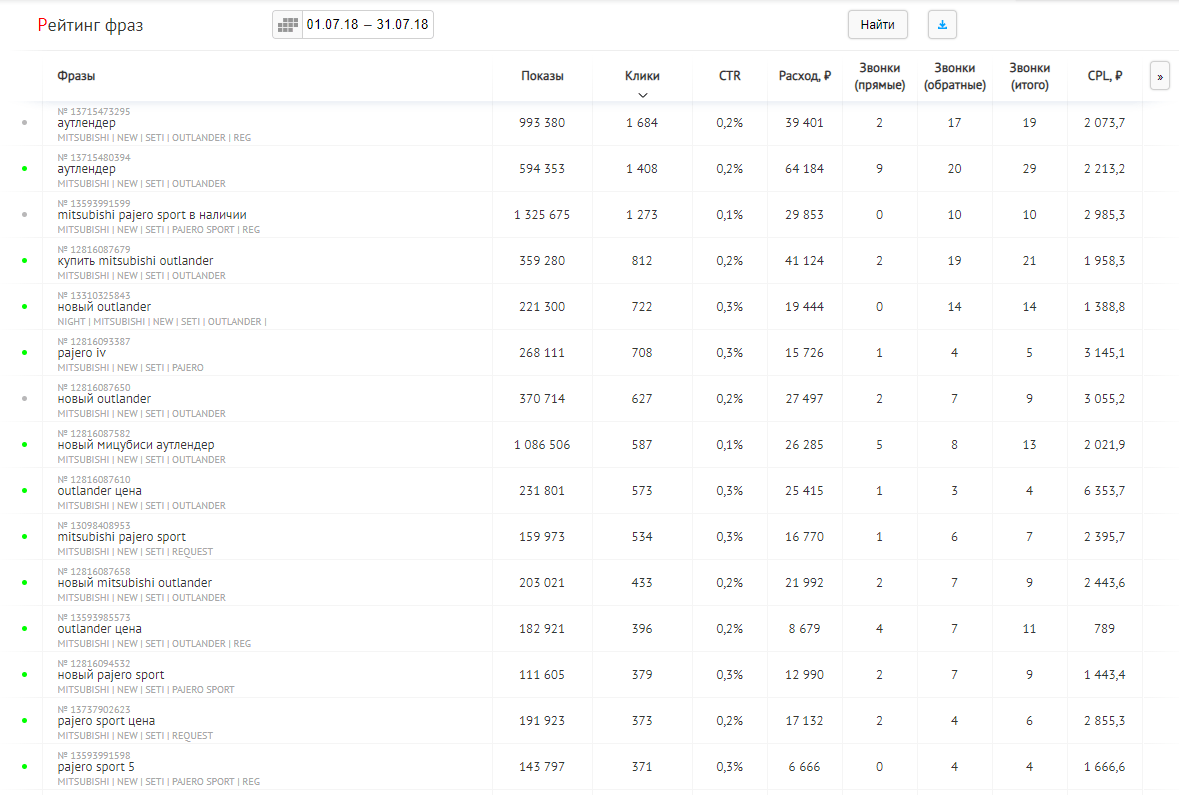Open the phrase 'новый мицубиси аутлендер'

[136, 445]
